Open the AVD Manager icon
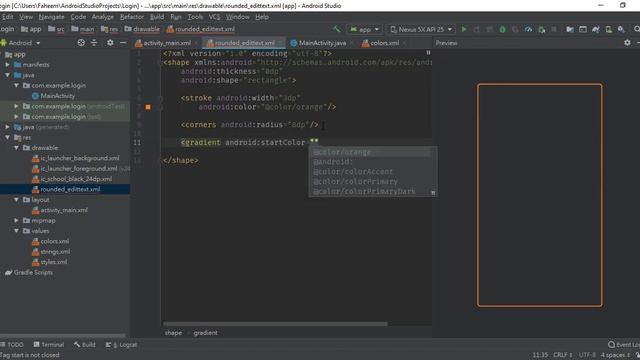 (x=609, y=29)
